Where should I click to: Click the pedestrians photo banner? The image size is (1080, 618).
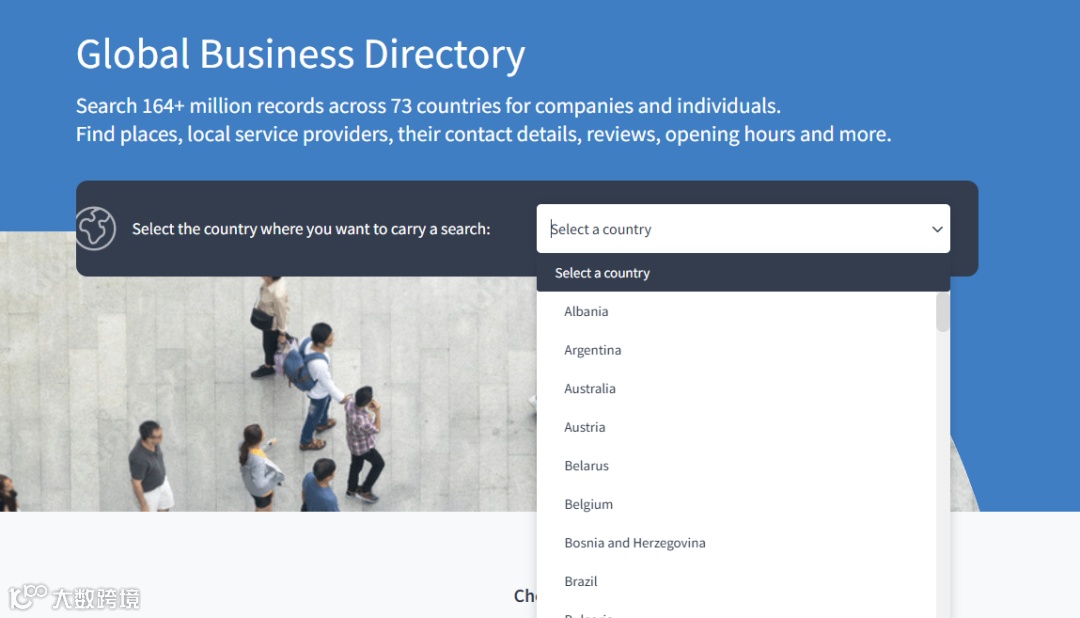point(269,394)
